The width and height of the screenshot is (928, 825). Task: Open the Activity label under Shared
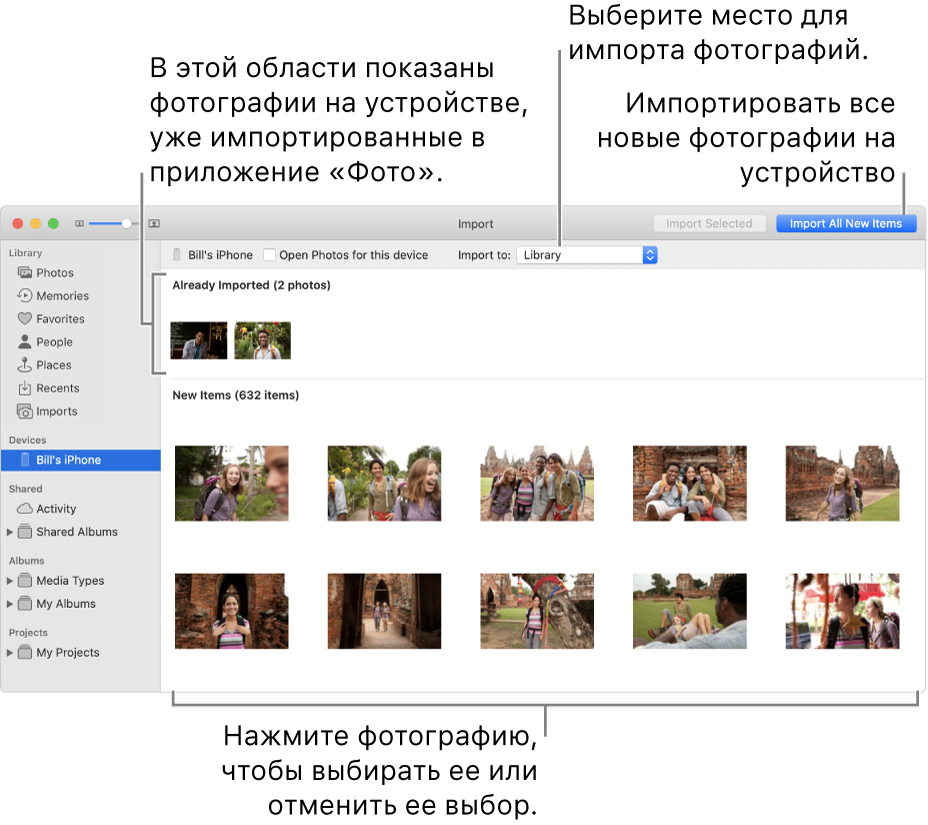click(x=56, y=509)
